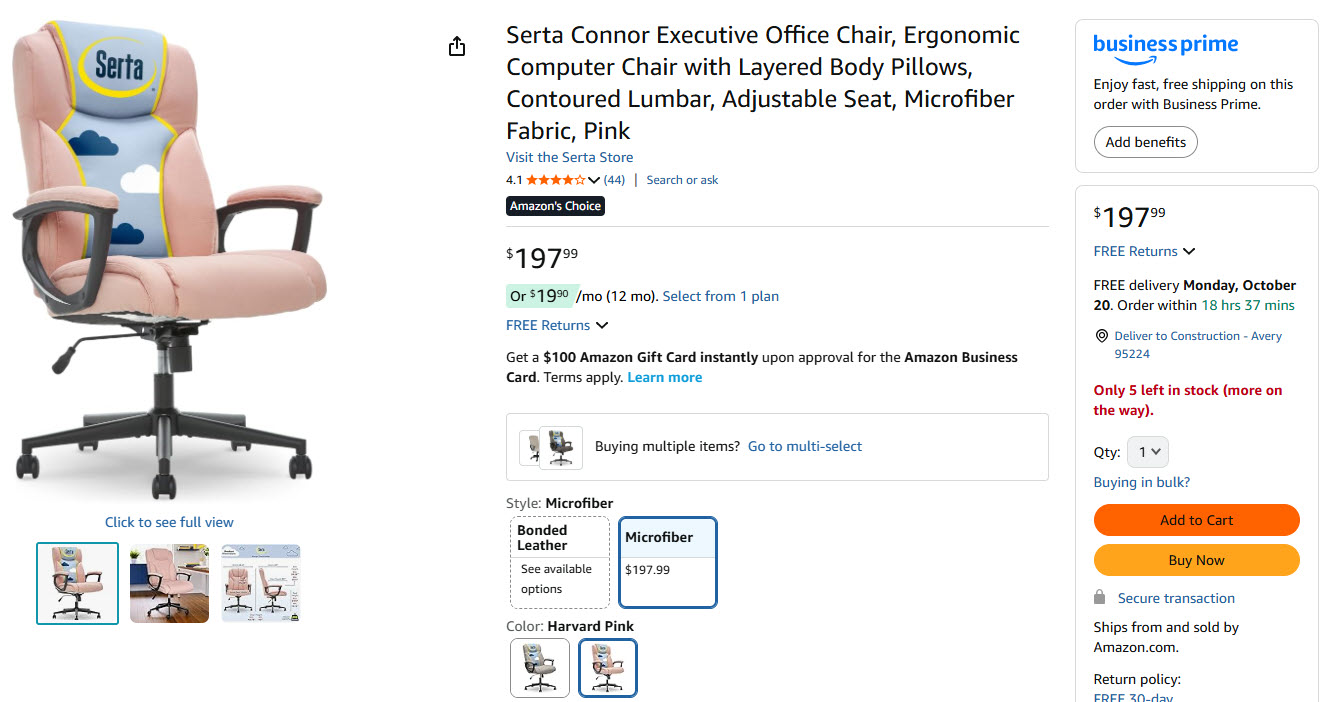The height and width of the screenshot is (702, 1328).
Task: Expand the rating breakdown chevron
Action: click(594, 180)
